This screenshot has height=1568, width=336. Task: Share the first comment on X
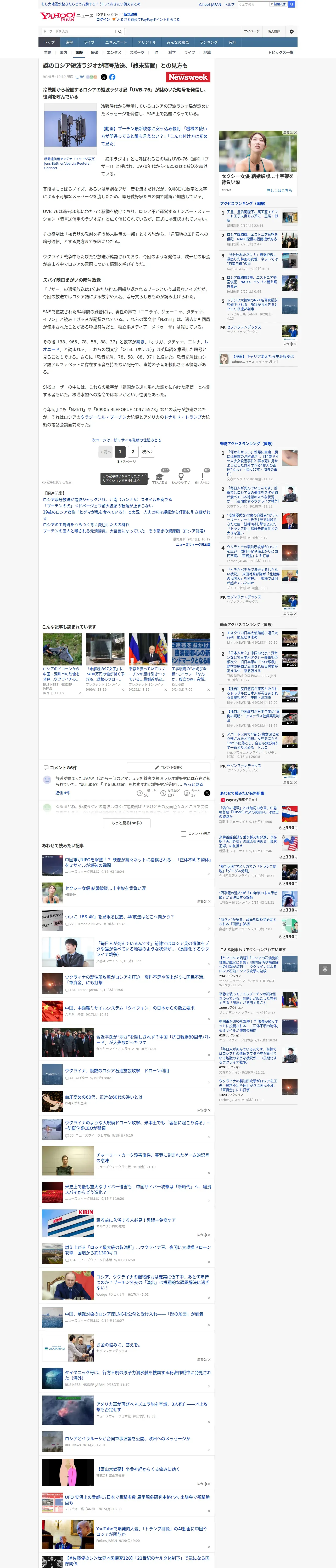(207, 793)
